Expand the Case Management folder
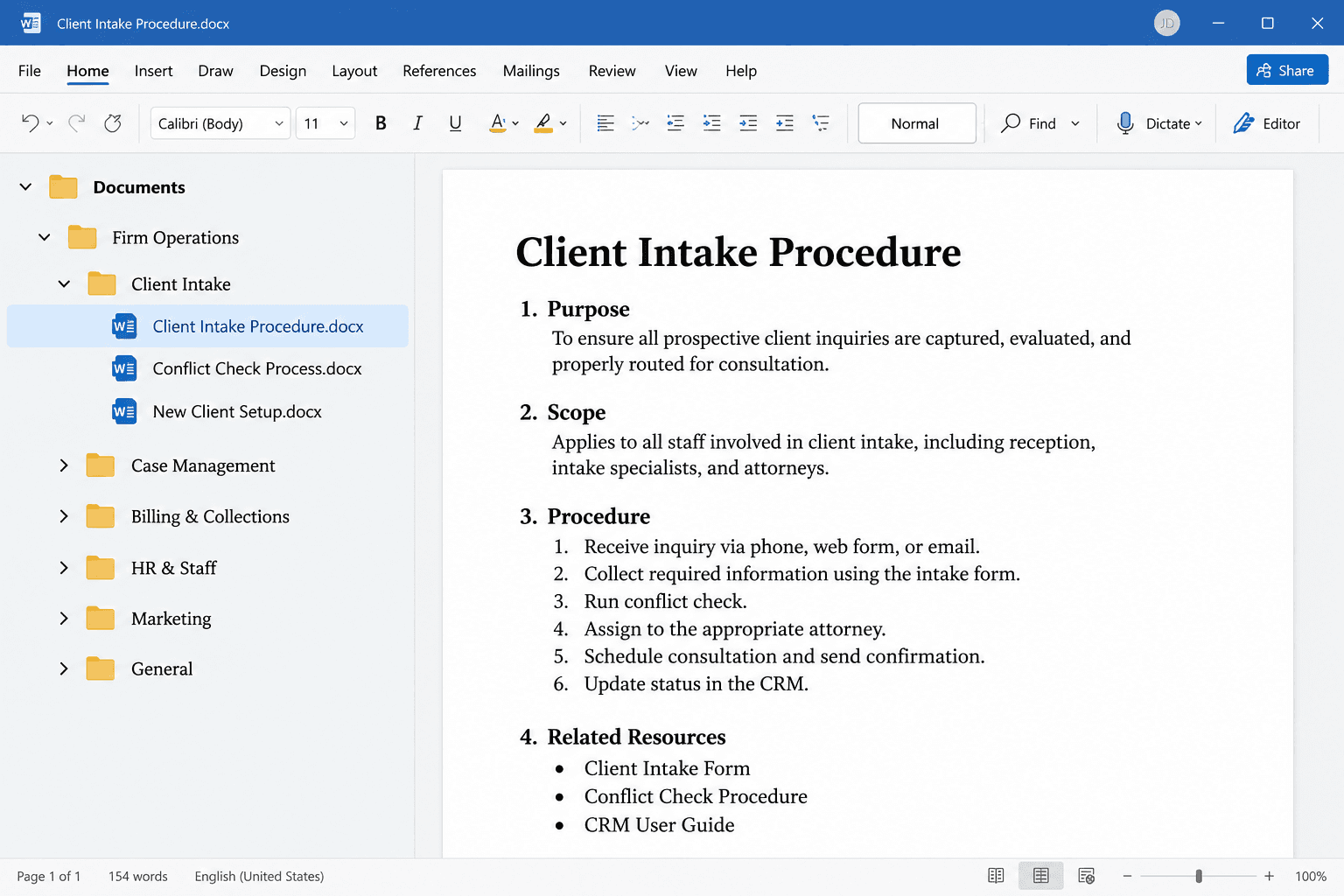Screen dimensions: 1344x896 (x=63, y=465)
